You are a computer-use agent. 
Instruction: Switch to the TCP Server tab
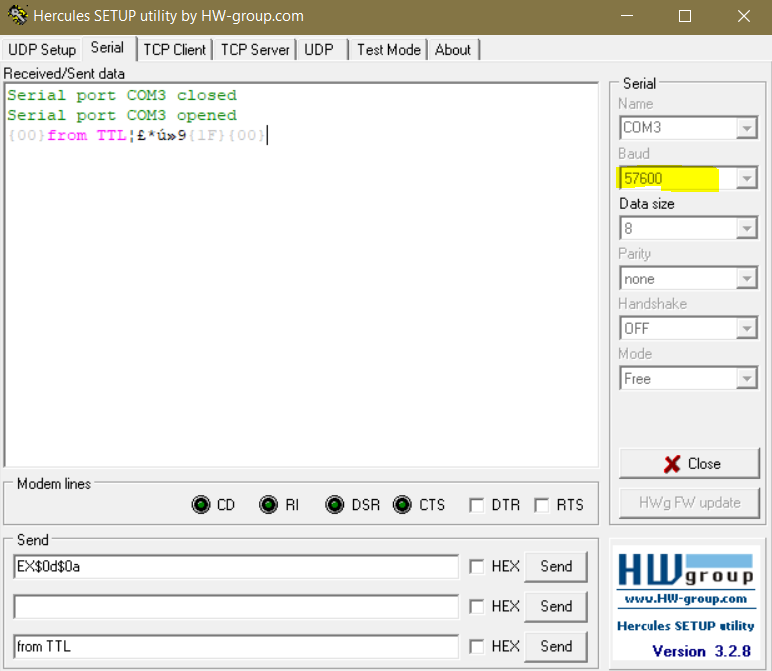click(x=255, y=50)
